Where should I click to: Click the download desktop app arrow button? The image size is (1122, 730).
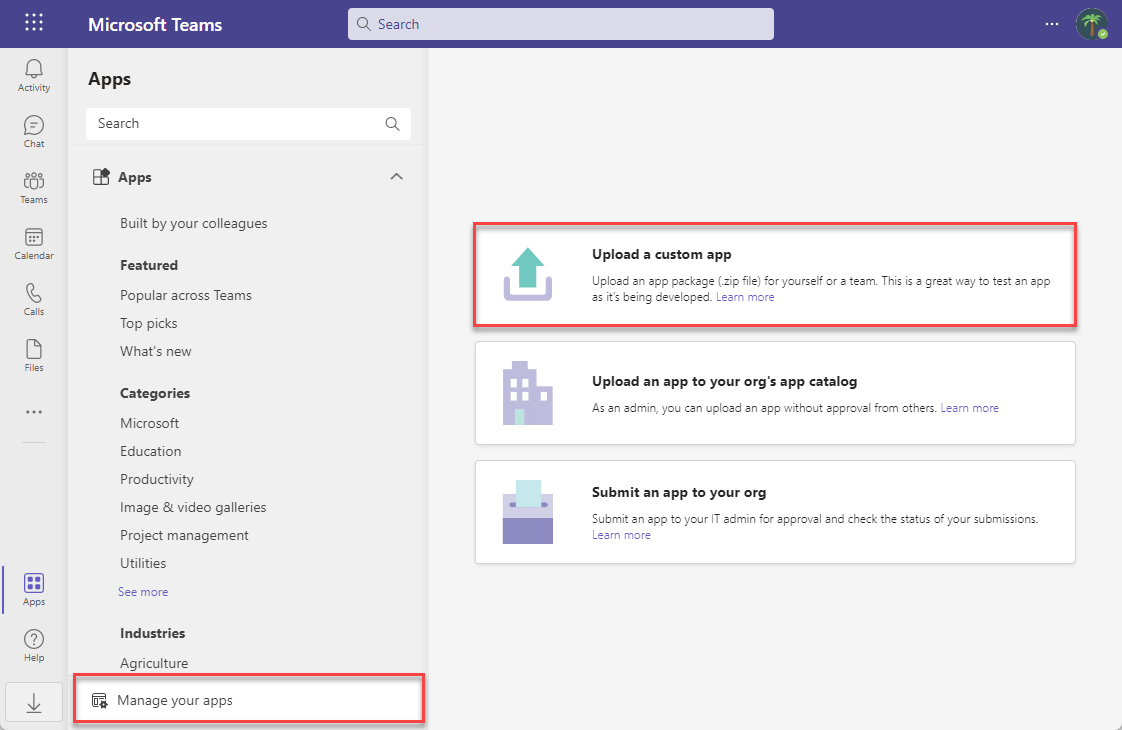pos(34,703)
